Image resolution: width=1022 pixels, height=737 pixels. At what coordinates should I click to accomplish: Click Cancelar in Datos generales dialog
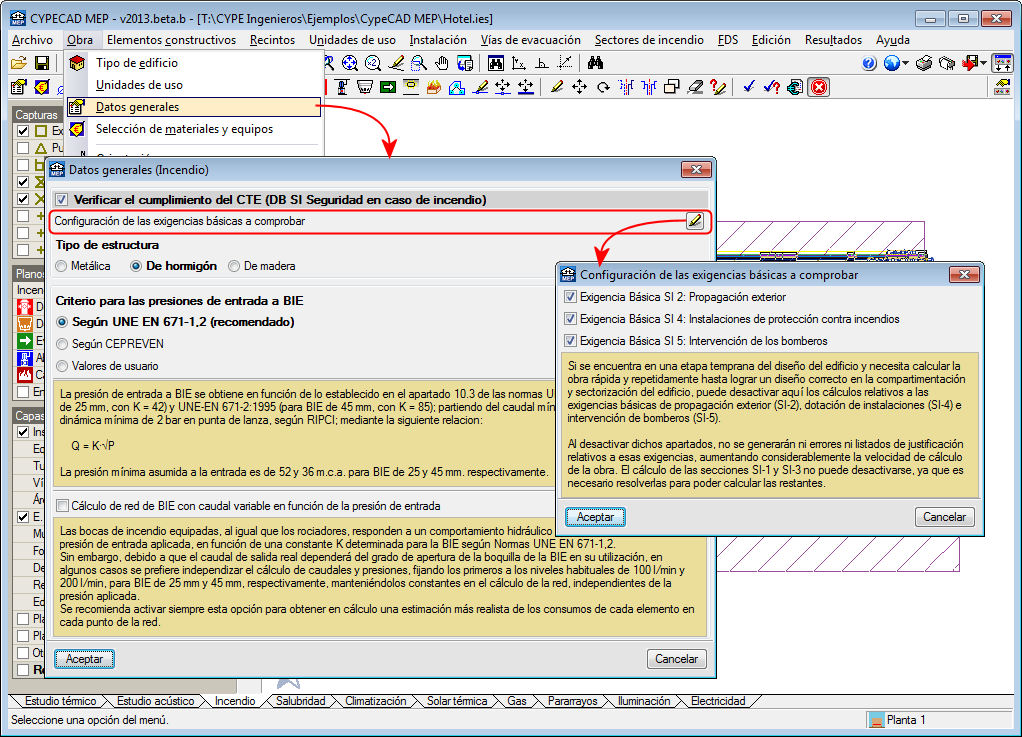677,659
